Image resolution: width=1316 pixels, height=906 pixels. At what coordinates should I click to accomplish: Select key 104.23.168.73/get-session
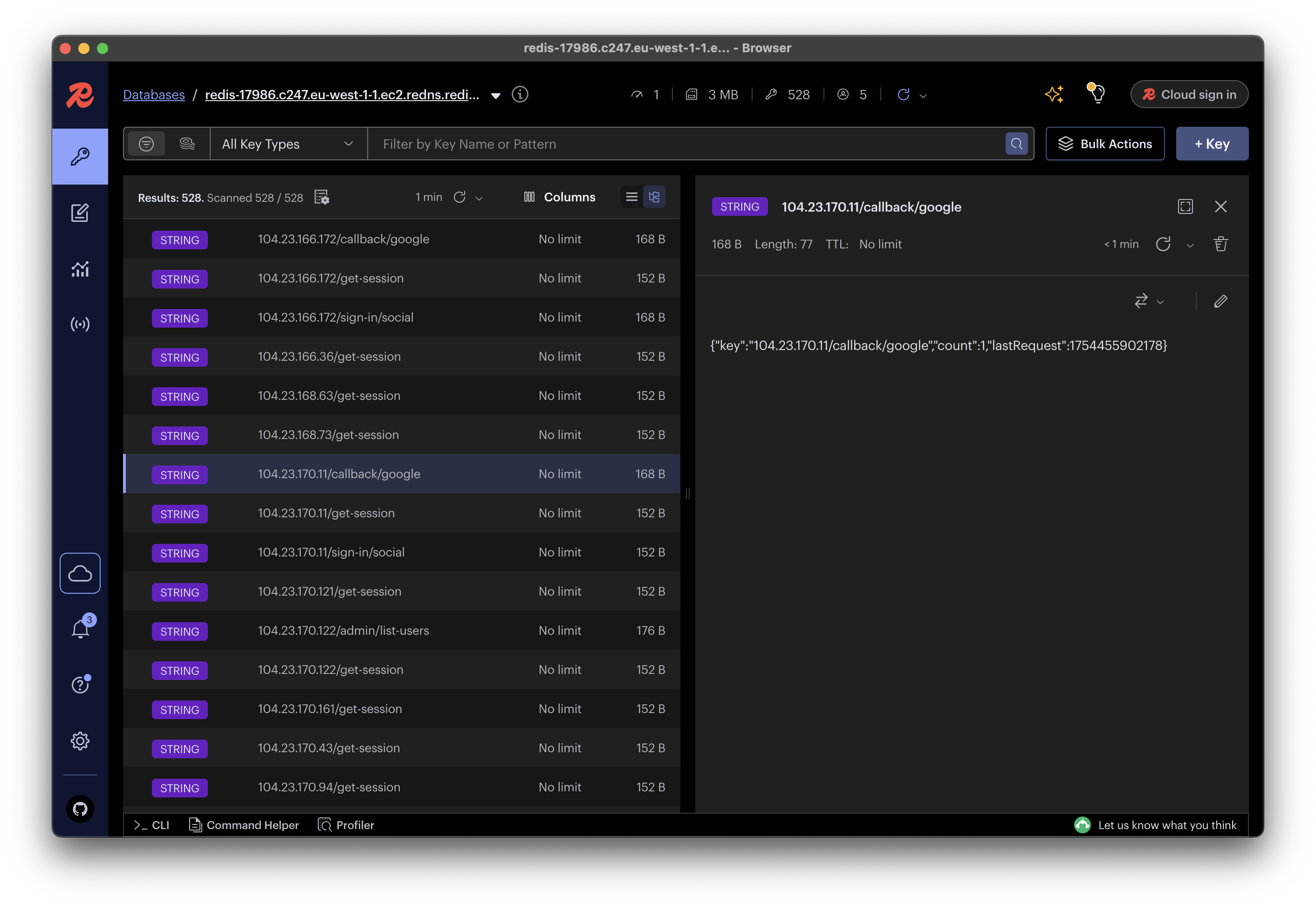coord(402,435)
